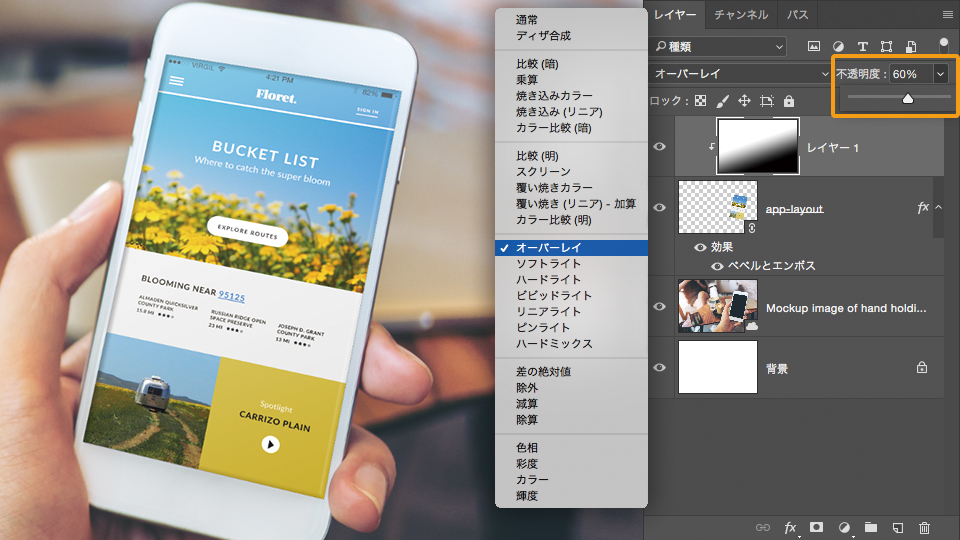960x540 pixels.
Task: Click link layers icon at panel bottom
Action: pyautogui.click(x=762, y=527)
